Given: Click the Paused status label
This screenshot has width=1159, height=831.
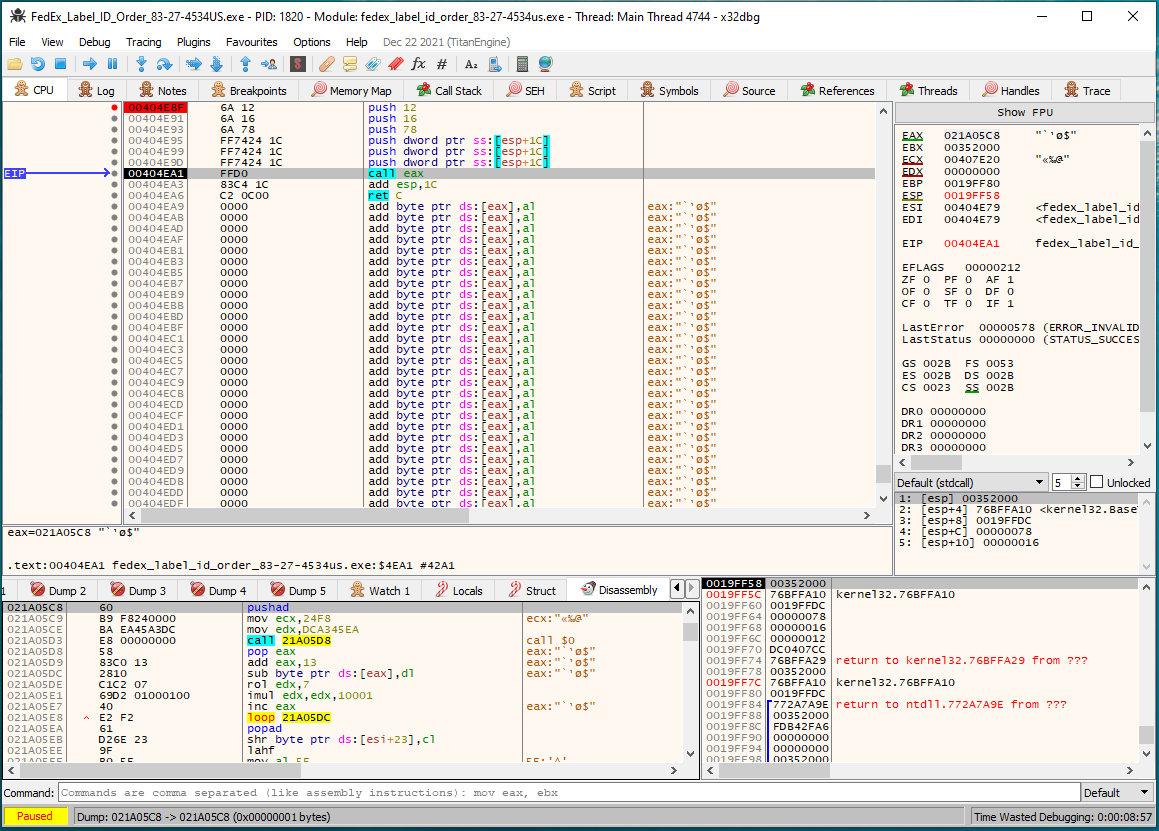Looking at the screenshot, I should [x=35, y=816].
